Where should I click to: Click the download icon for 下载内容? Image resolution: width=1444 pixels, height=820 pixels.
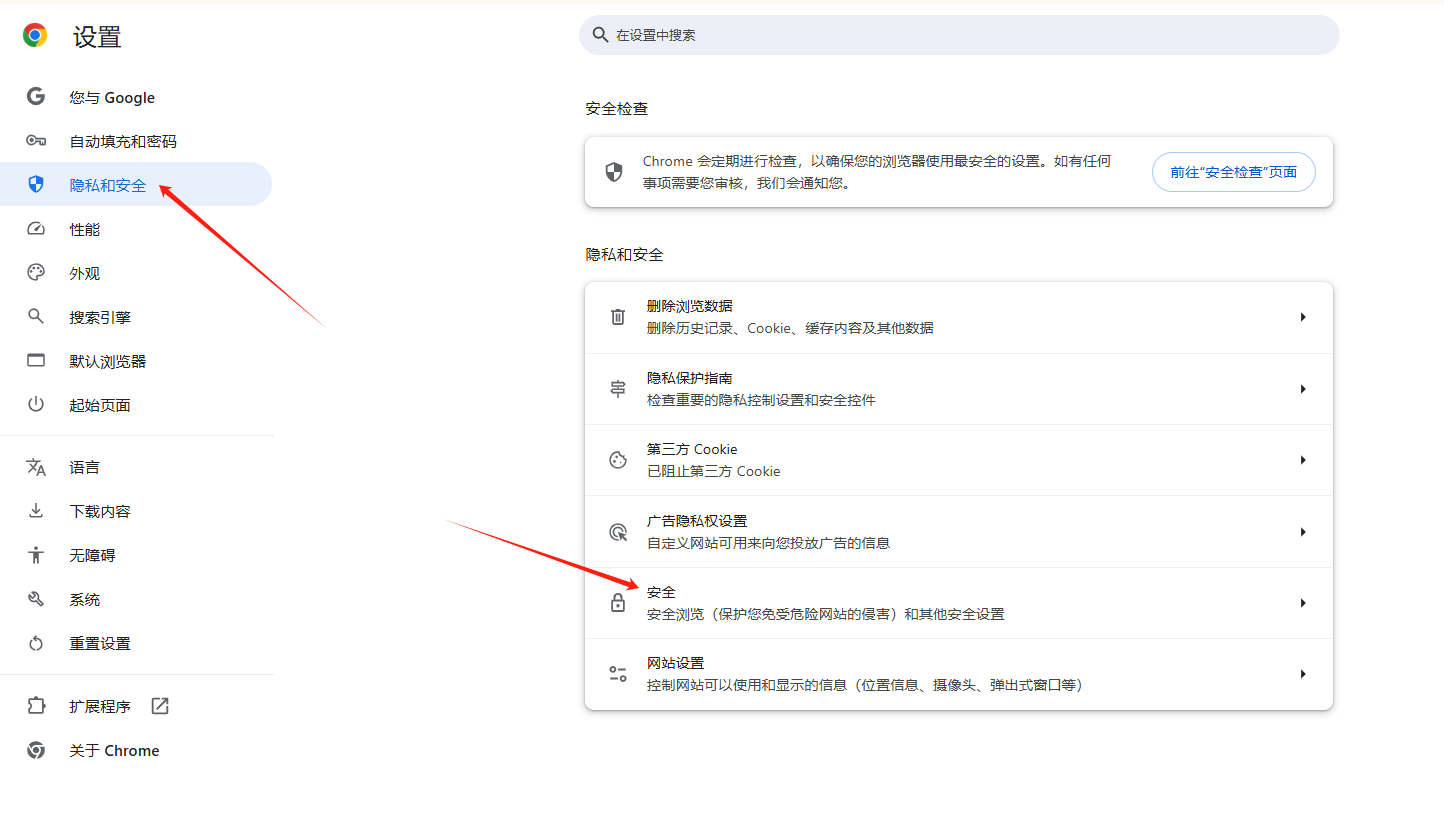click(x=36, y=511)
